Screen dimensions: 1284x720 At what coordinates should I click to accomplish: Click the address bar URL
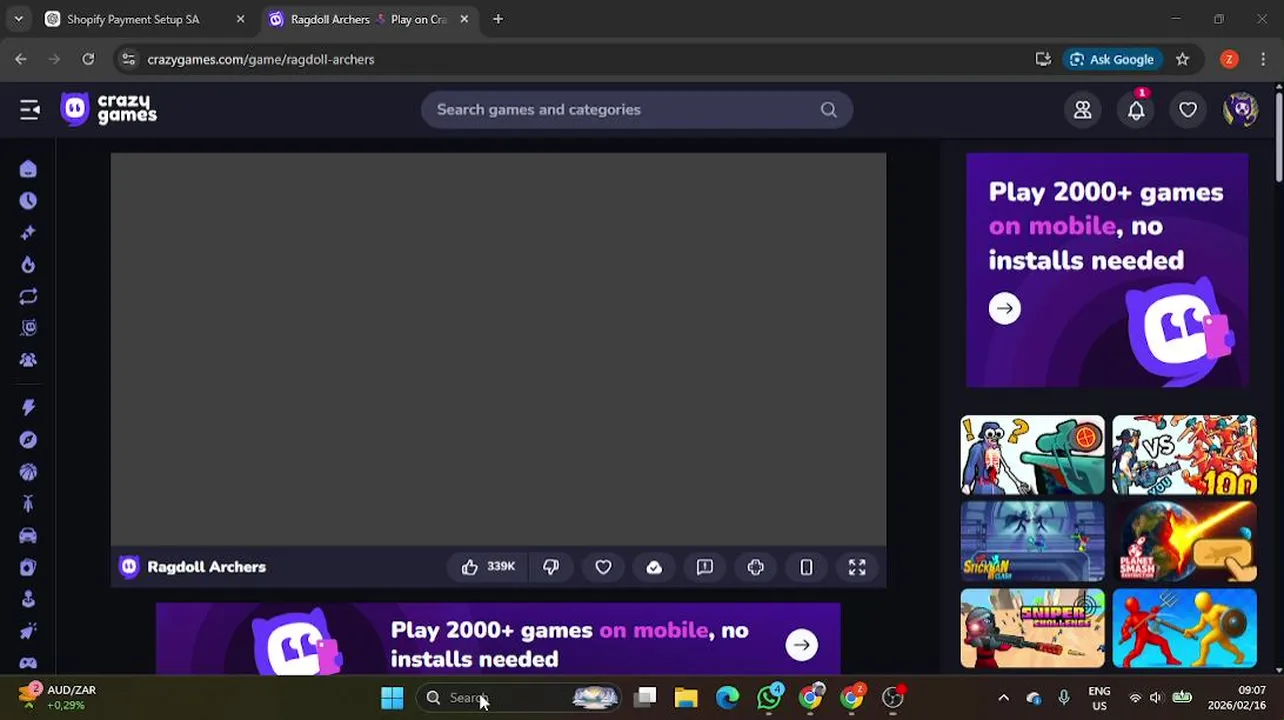coord(261,59)
